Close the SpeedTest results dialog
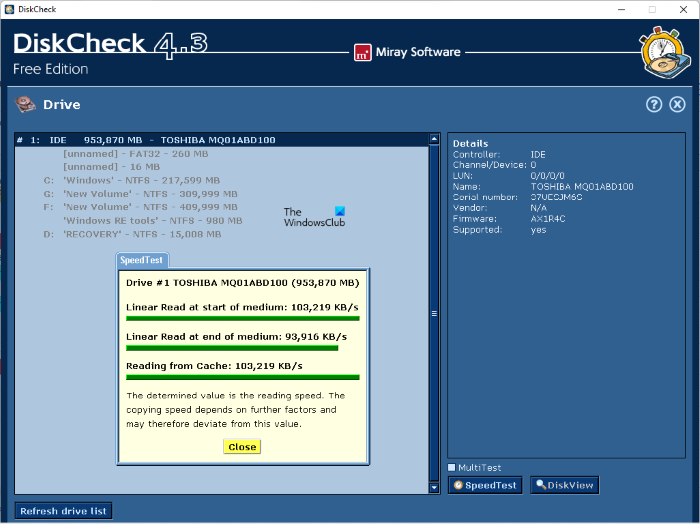Image resolution: width=700 pixels, height=524 pixels. pos(242,447)
